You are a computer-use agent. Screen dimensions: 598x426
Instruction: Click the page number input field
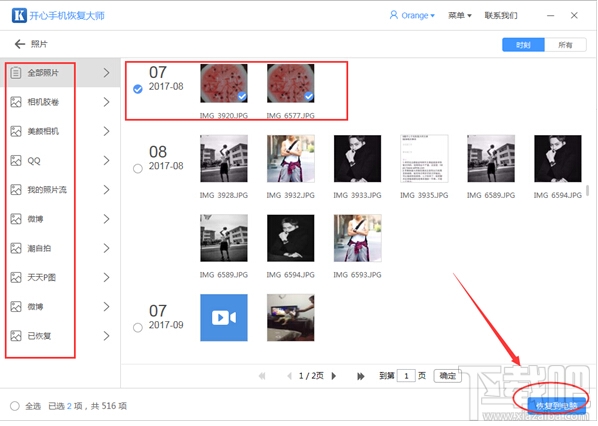click(x=406, y=376)
